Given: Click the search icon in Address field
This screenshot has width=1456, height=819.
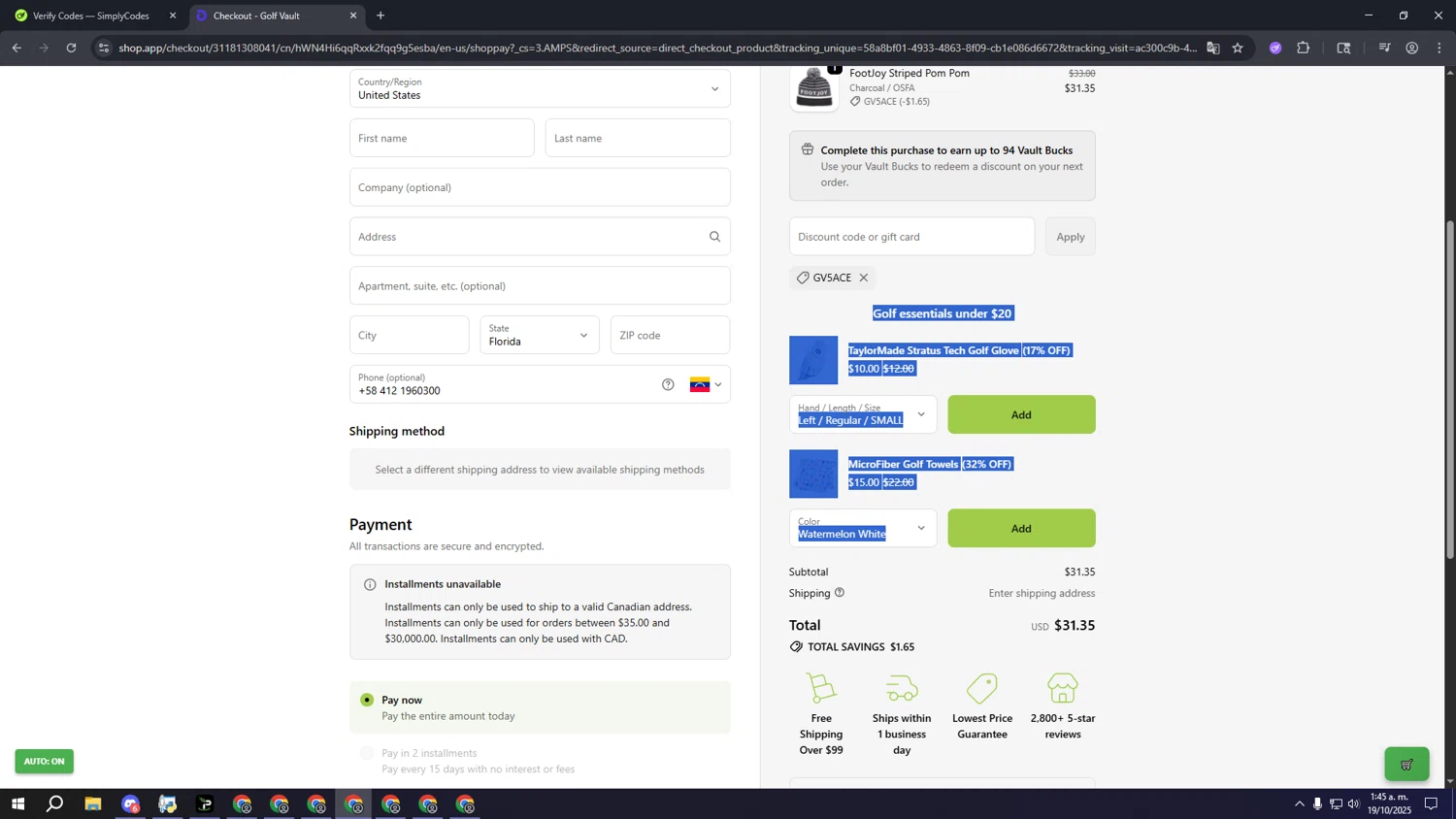Looking at the screenshot, I should (x=714, y=237).
